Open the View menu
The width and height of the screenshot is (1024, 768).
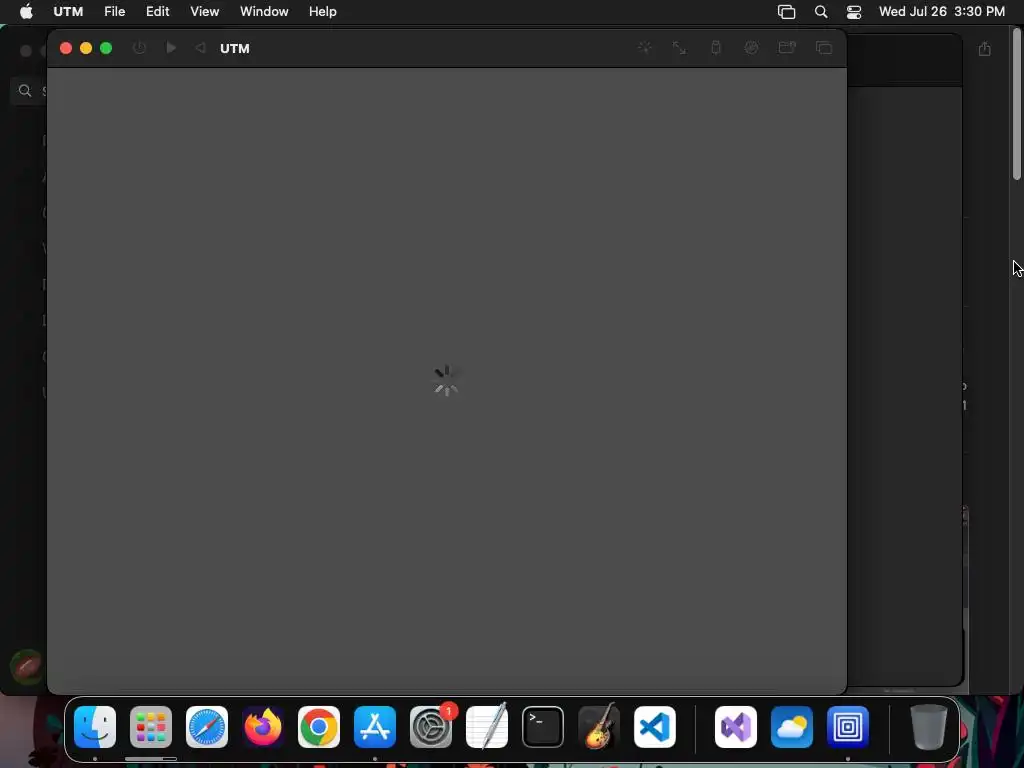tap(204, 12)
